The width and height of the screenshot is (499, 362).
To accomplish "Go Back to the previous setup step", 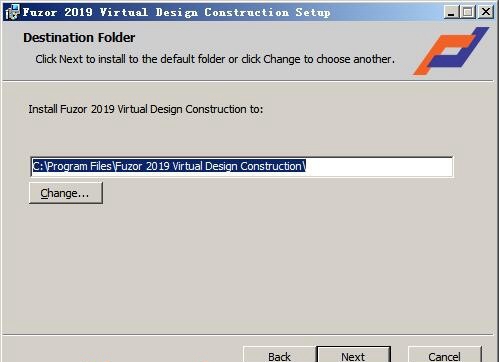I will (279, 355).
